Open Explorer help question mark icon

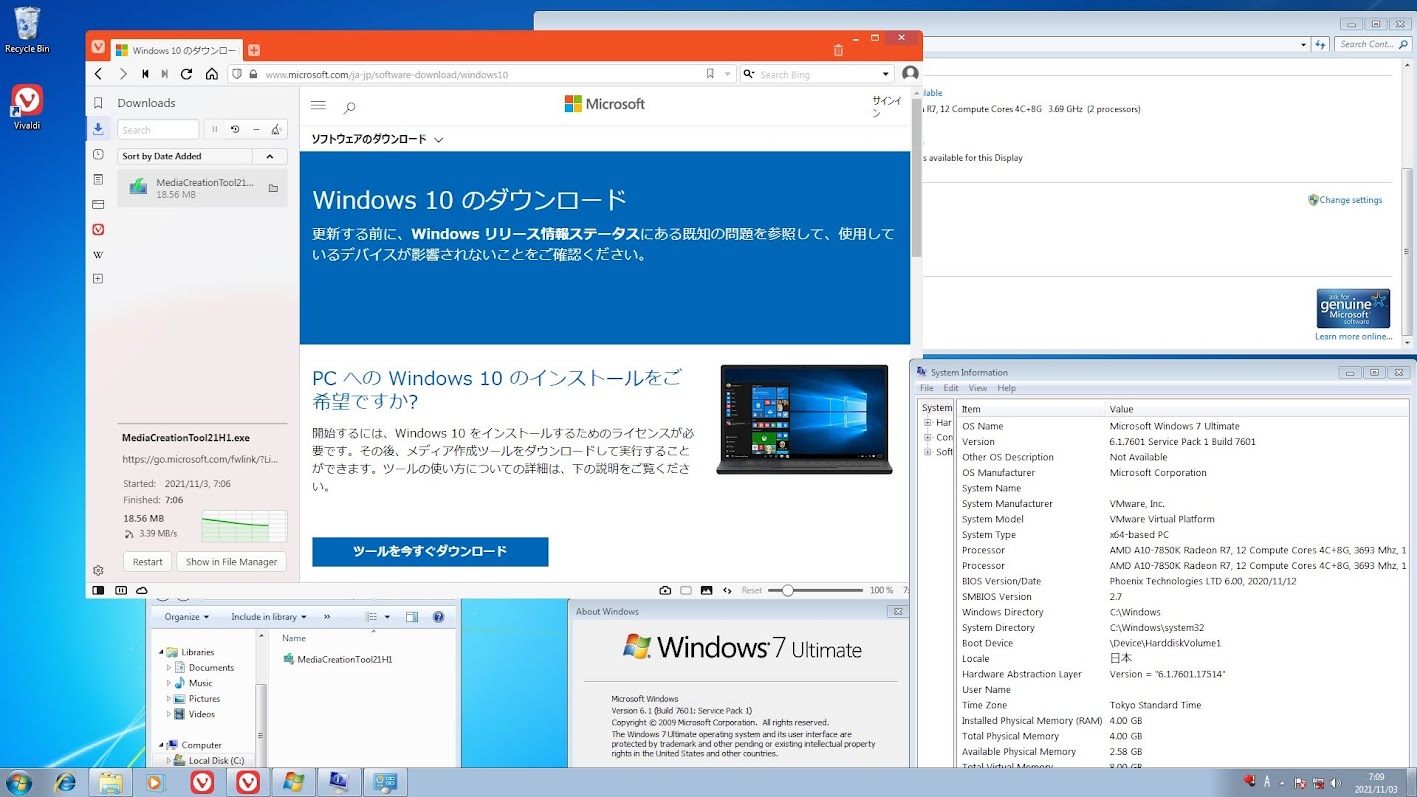[440, 617]
